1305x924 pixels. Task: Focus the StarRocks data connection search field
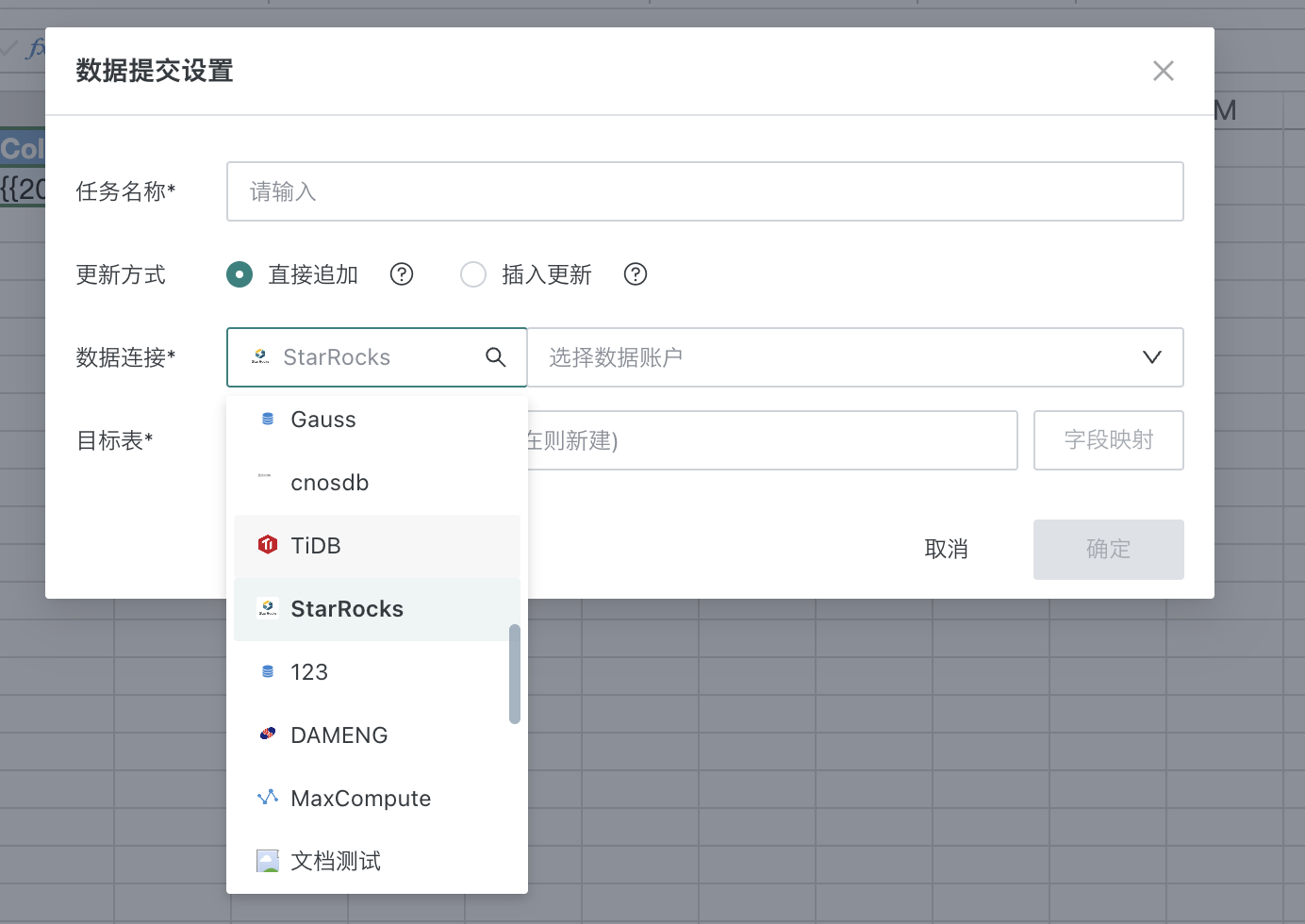[x=377, y=357]
